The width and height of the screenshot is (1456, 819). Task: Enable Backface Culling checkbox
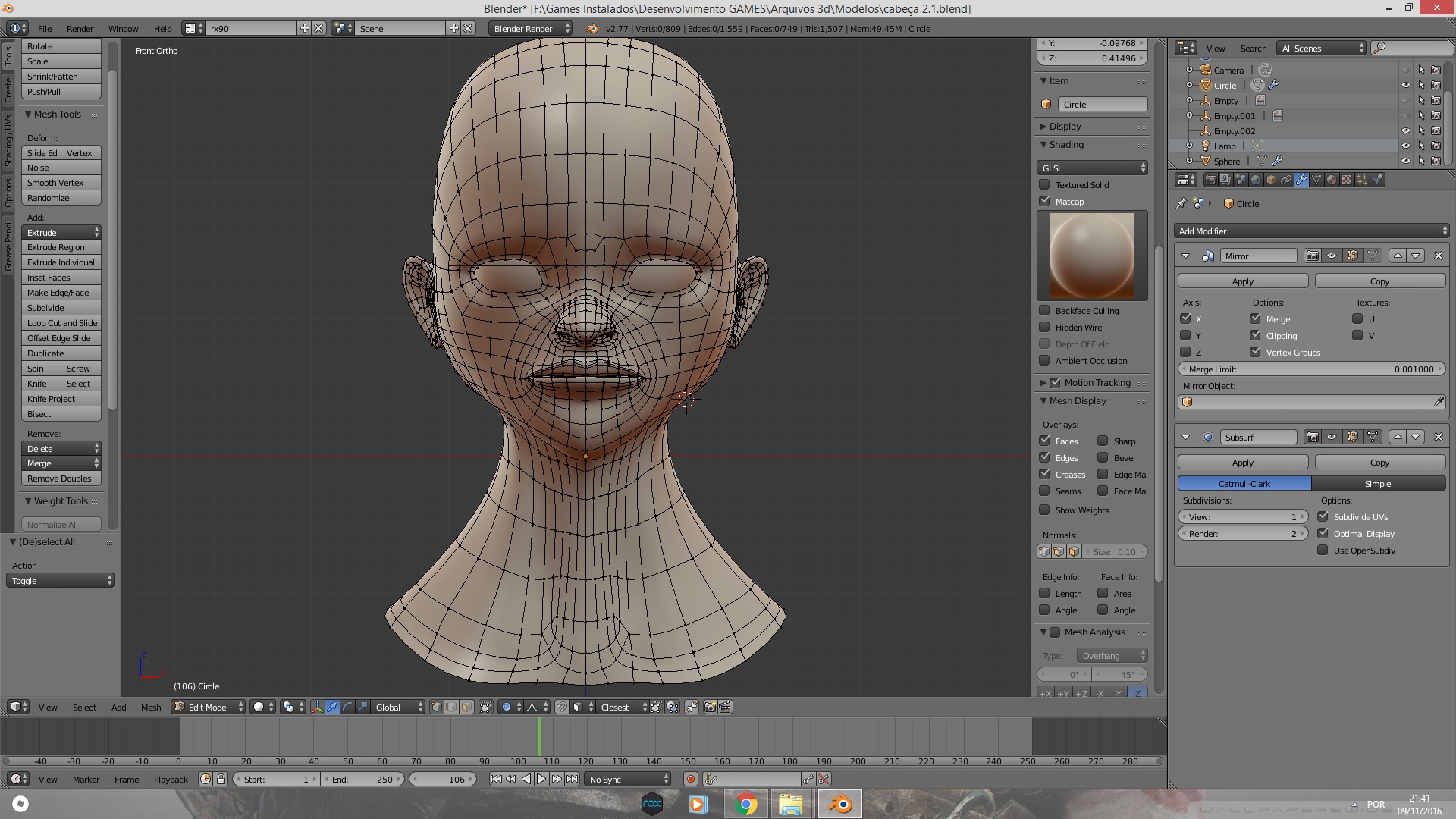pyautogui.click(x=1044, y=310)
